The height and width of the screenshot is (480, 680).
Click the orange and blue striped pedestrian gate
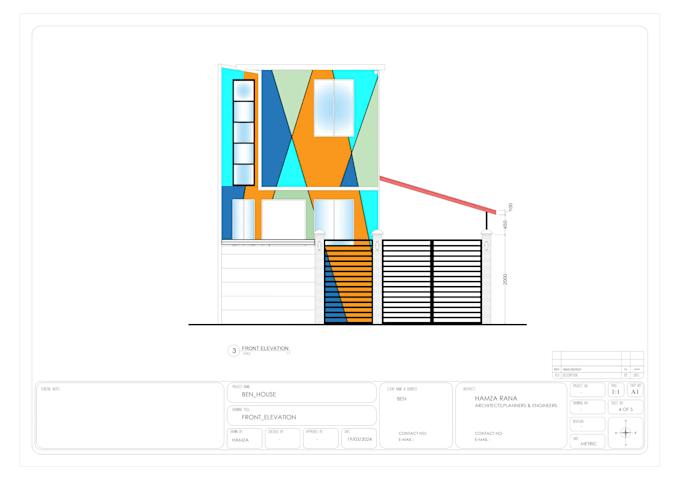[x=348, y=282]
